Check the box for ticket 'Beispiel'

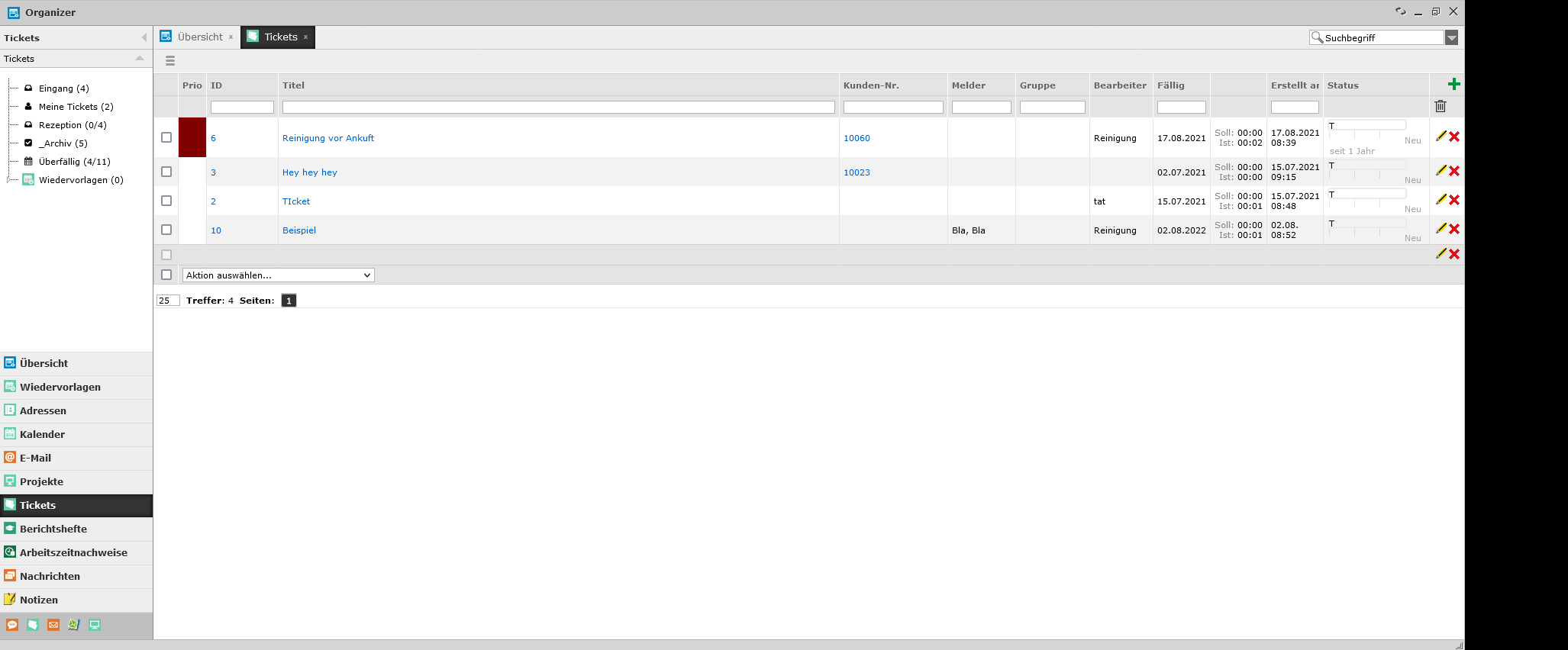pyautogui.click(x=166, y=230)
